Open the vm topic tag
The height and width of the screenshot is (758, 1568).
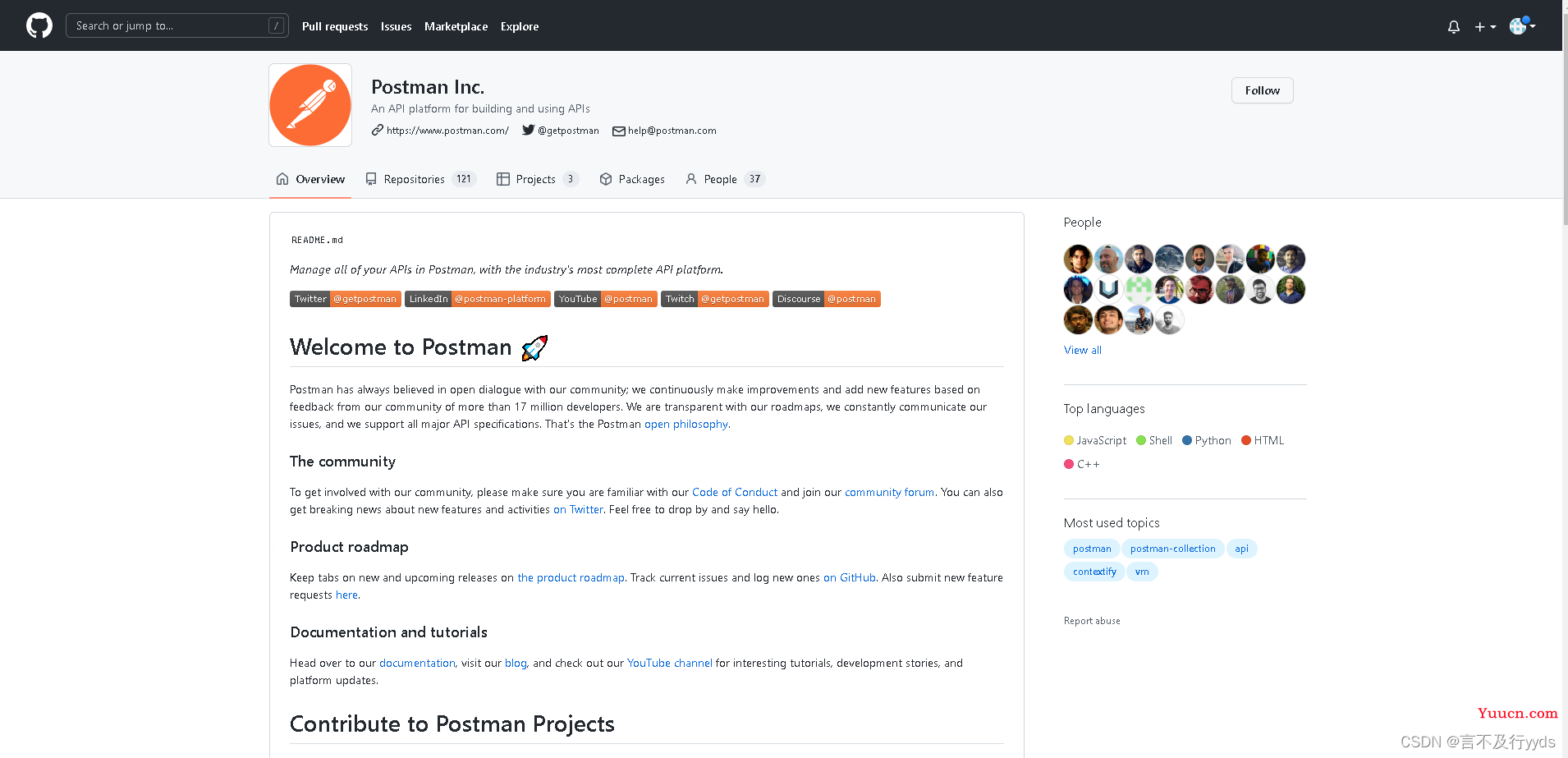coord(1142,572)
